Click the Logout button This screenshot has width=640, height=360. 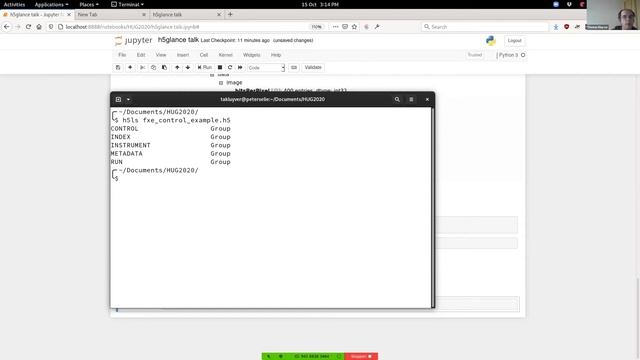coord(514,40)
